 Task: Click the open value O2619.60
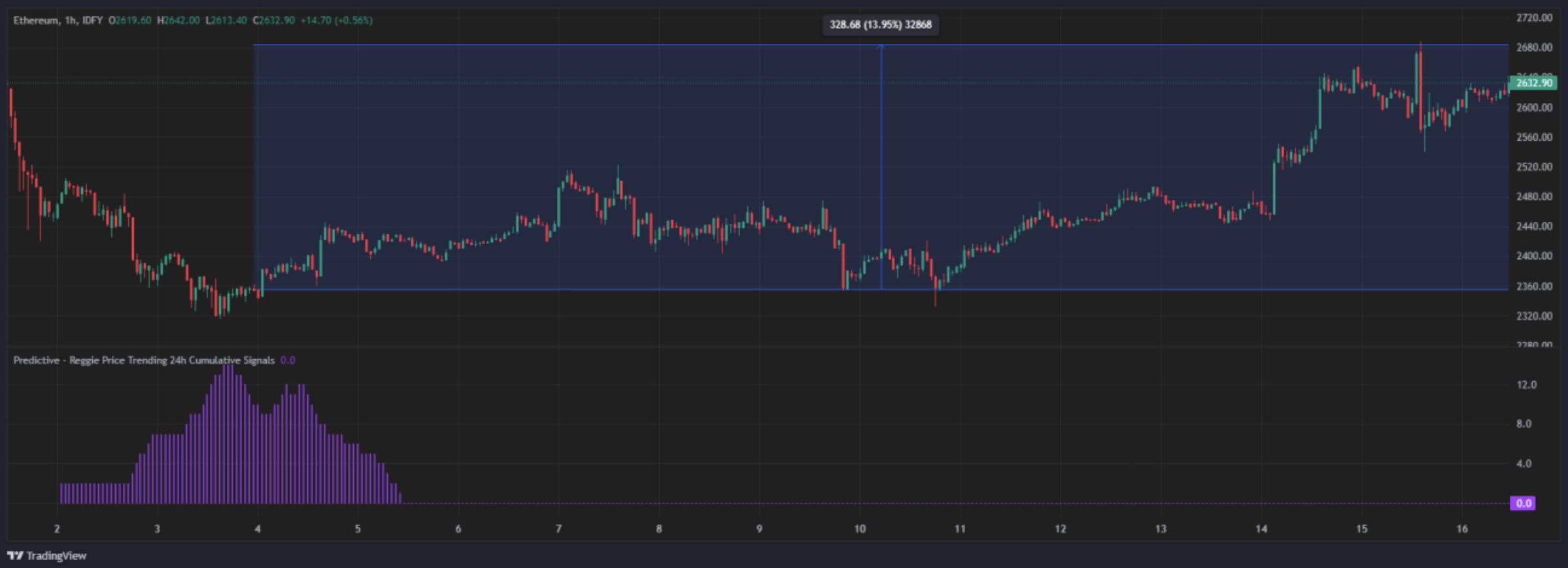click(129, 20)
